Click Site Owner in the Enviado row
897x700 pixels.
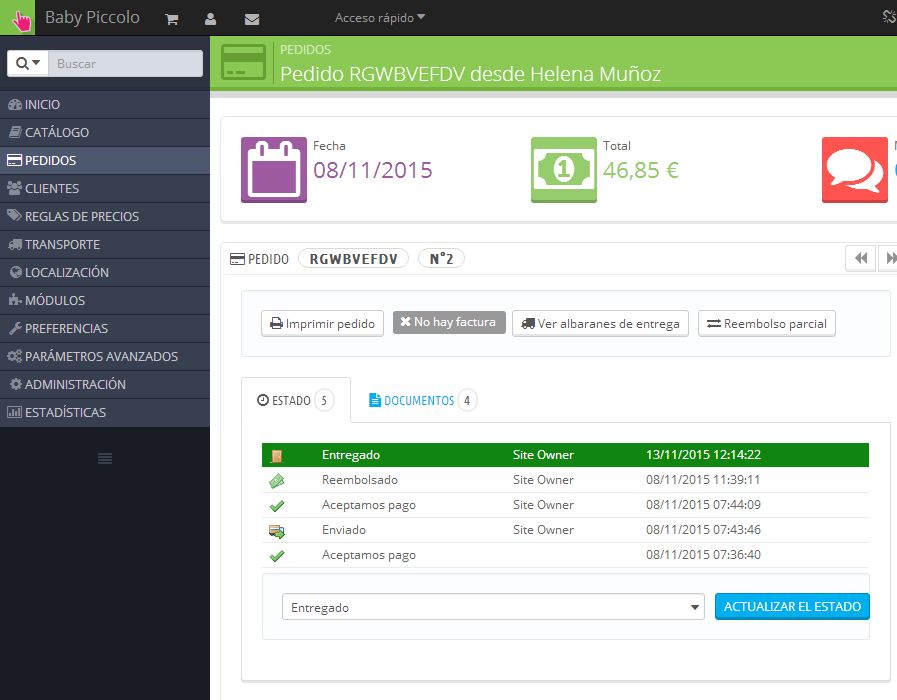tap(543, 530)
